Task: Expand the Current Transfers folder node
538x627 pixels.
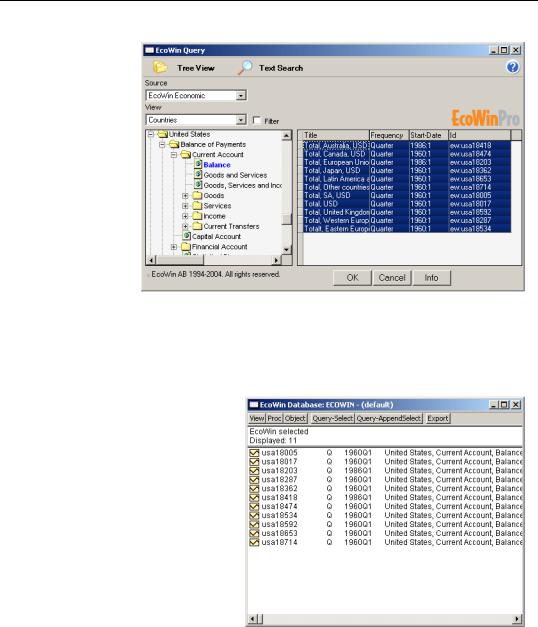Action: pyautogui.click(x=185, y=226)
